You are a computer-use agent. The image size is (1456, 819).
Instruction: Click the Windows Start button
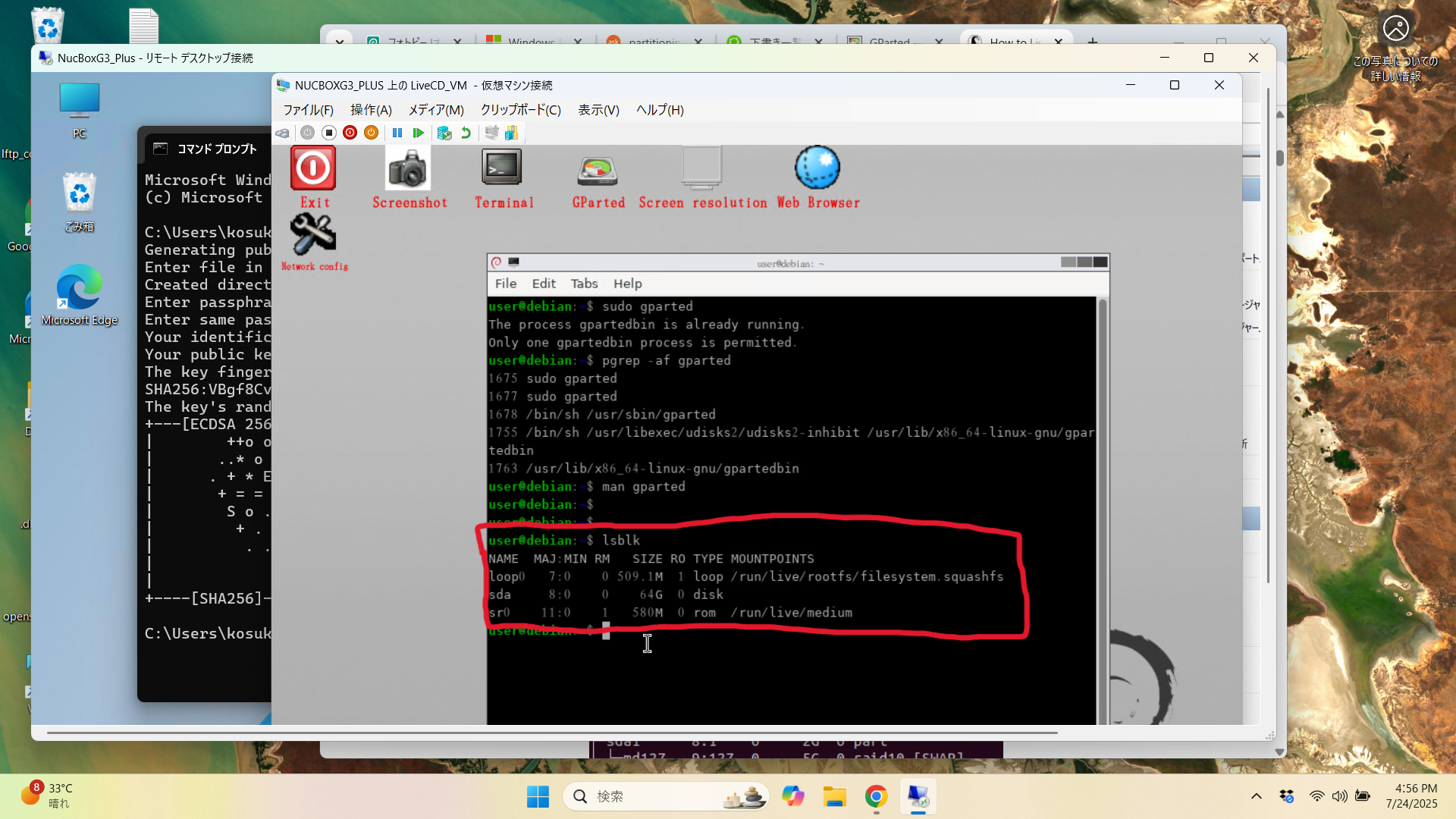point(538,796)
